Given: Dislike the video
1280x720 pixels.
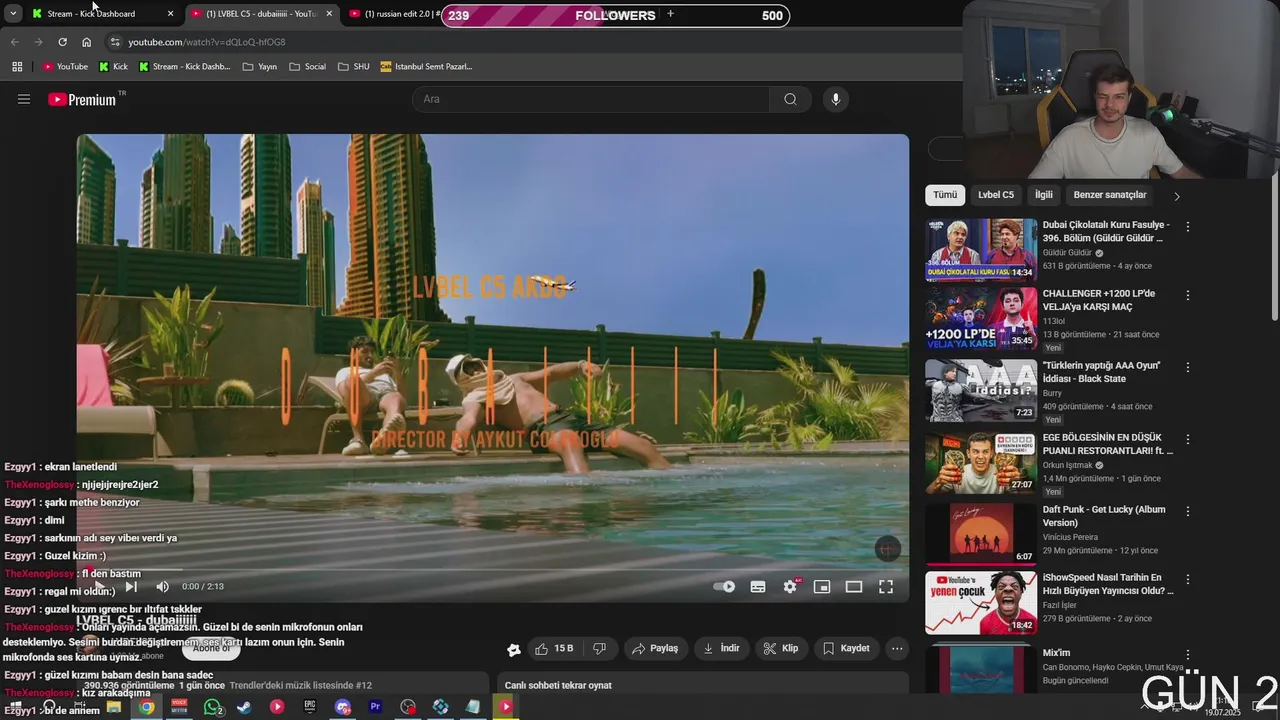Looking at the screenshot, I should (600, 648).
